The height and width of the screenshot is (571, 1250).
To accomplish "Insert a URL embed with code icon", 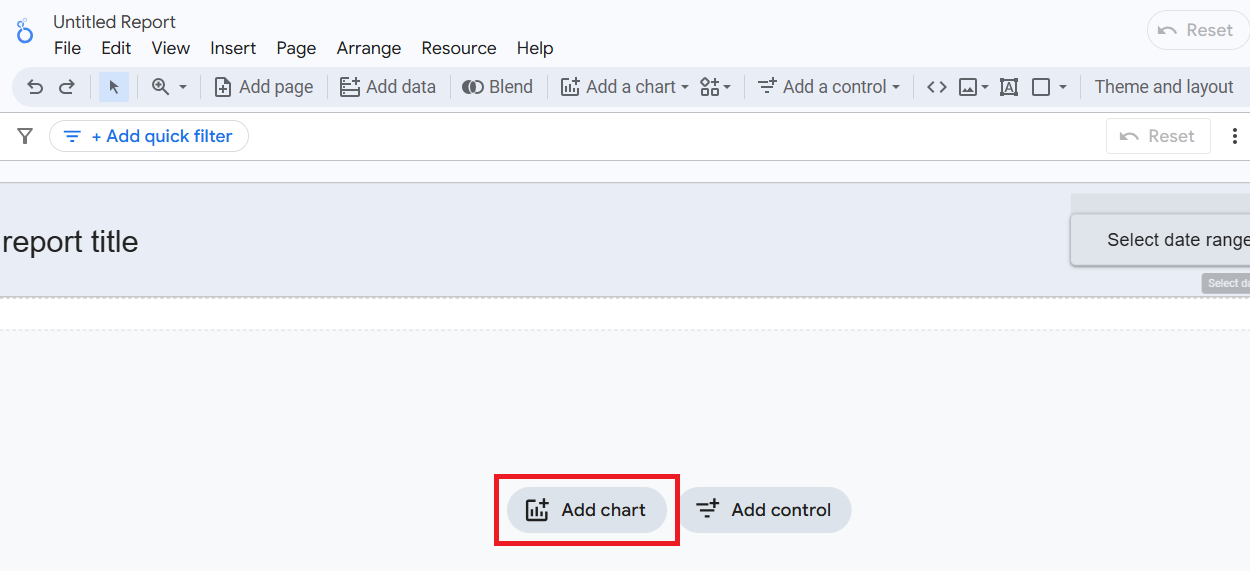I will pos(936,87).
